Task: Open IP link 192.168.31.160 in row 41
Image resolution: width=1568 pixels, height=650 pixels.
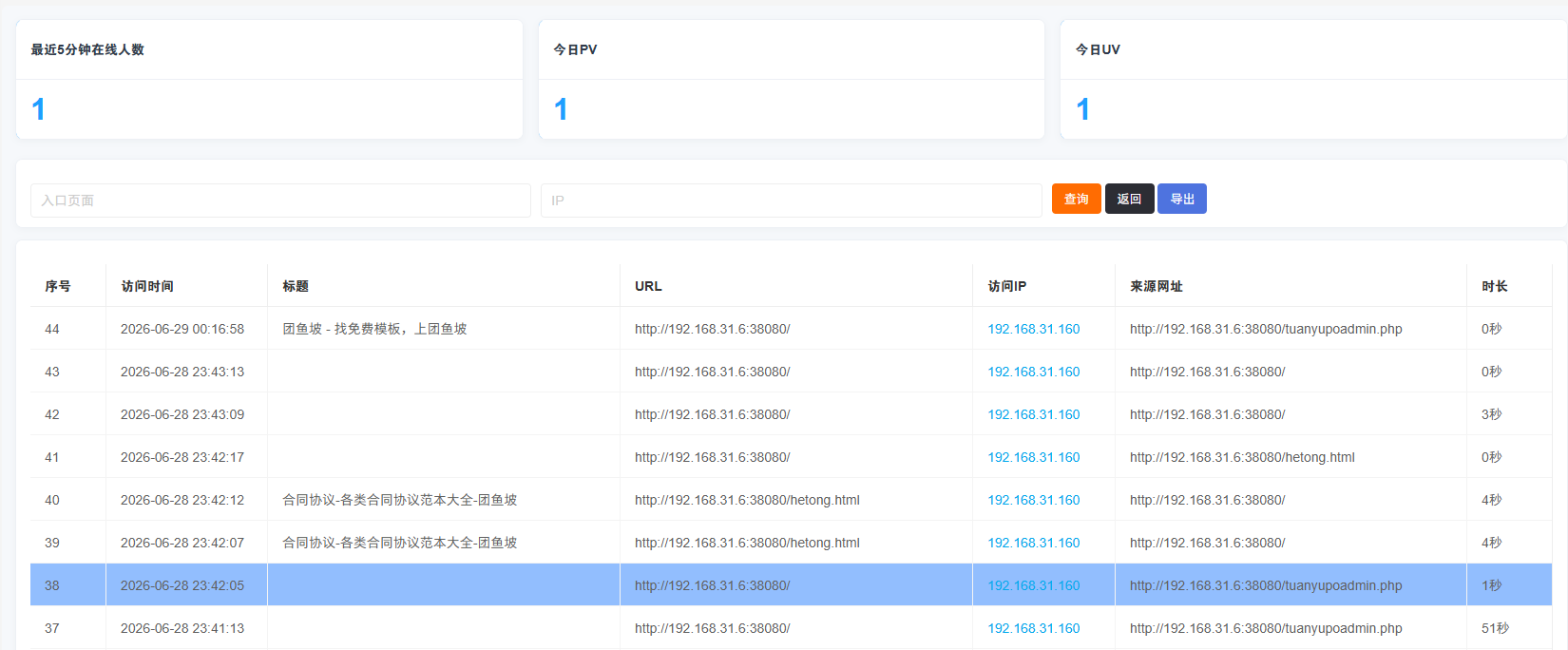Action: click(1034, 457)
